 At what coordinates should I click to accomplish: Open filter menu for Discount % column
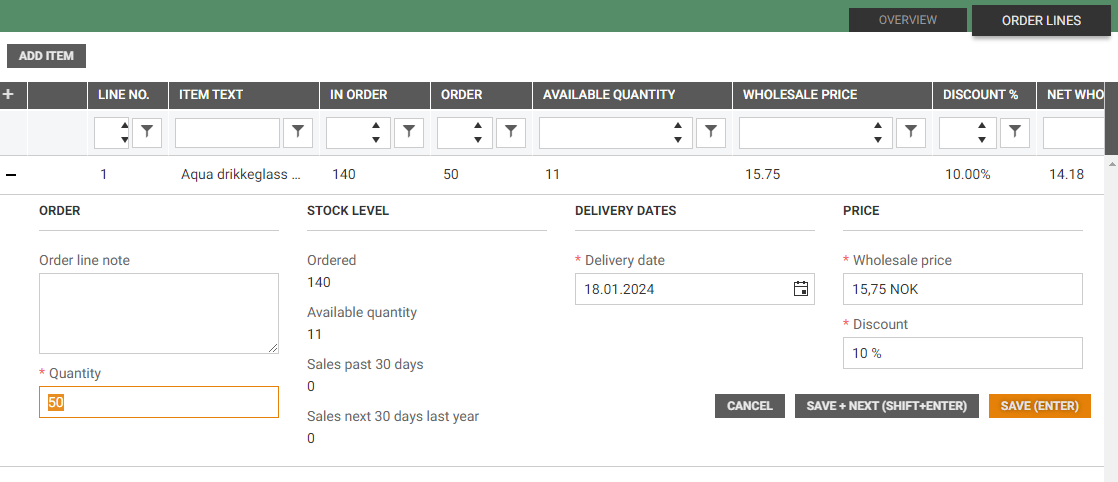(1014, 132)
